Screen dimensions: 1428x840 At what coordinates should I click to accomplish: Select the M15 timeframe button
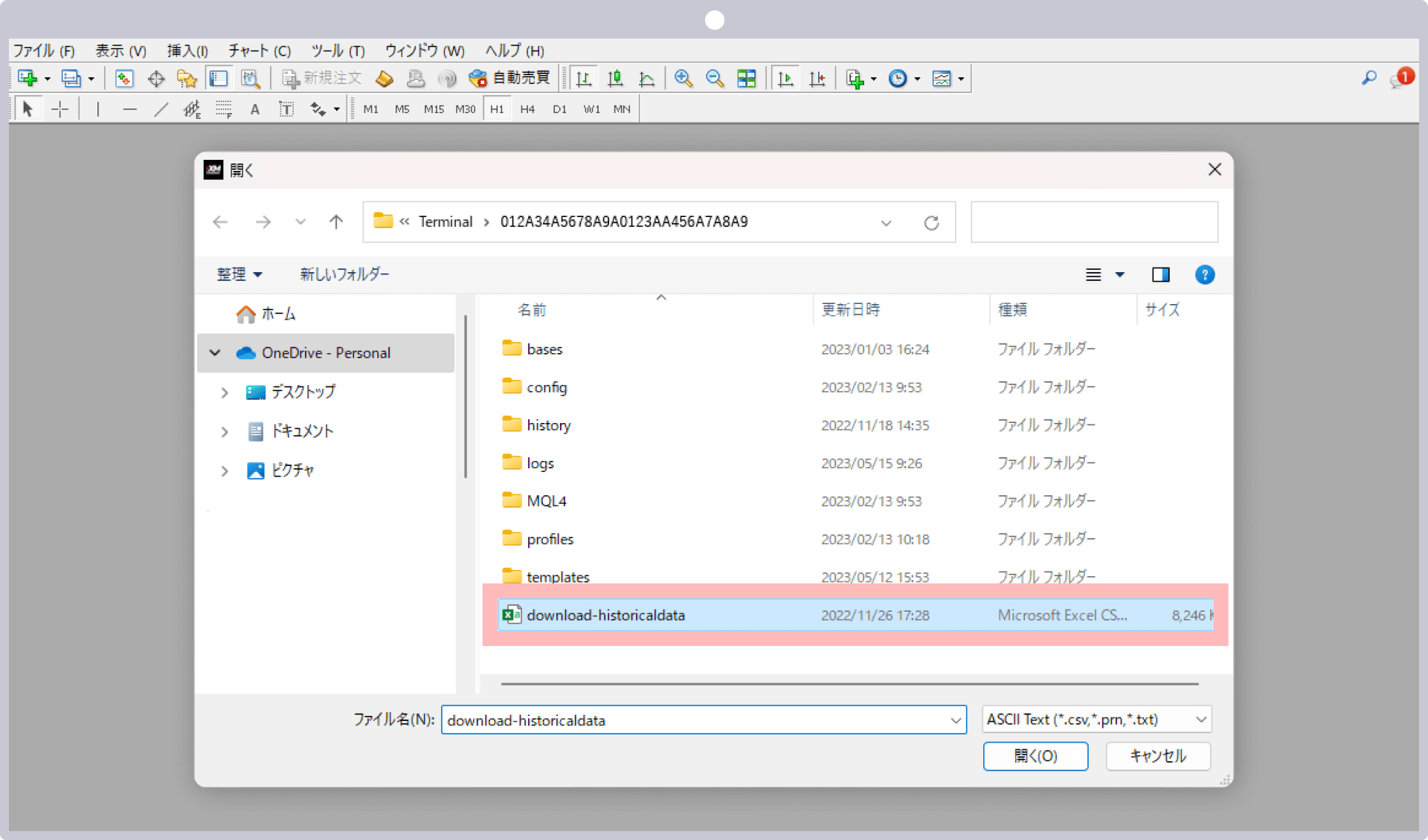[x=434, y=109]
